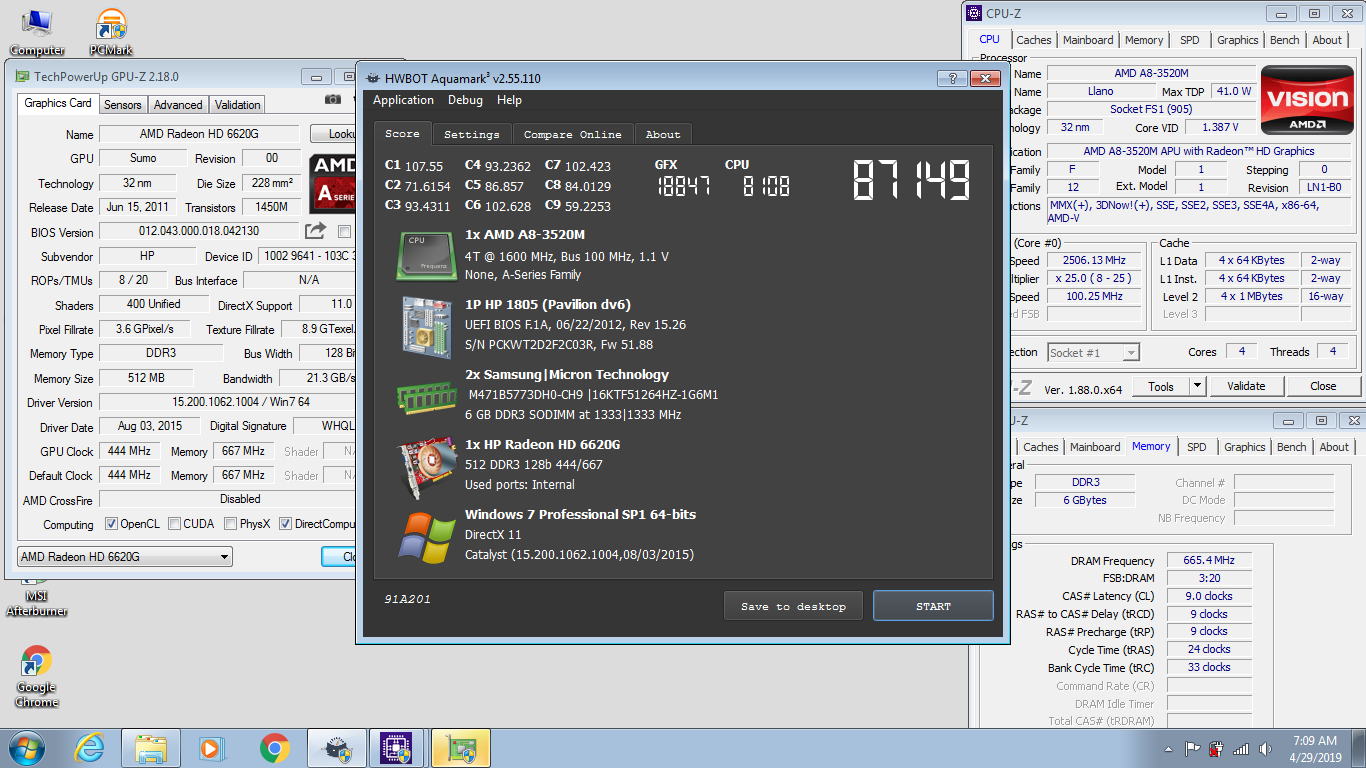Open the Application menu in Aquamark
This screenshot has height=768, width=1366.
point(403,100)
